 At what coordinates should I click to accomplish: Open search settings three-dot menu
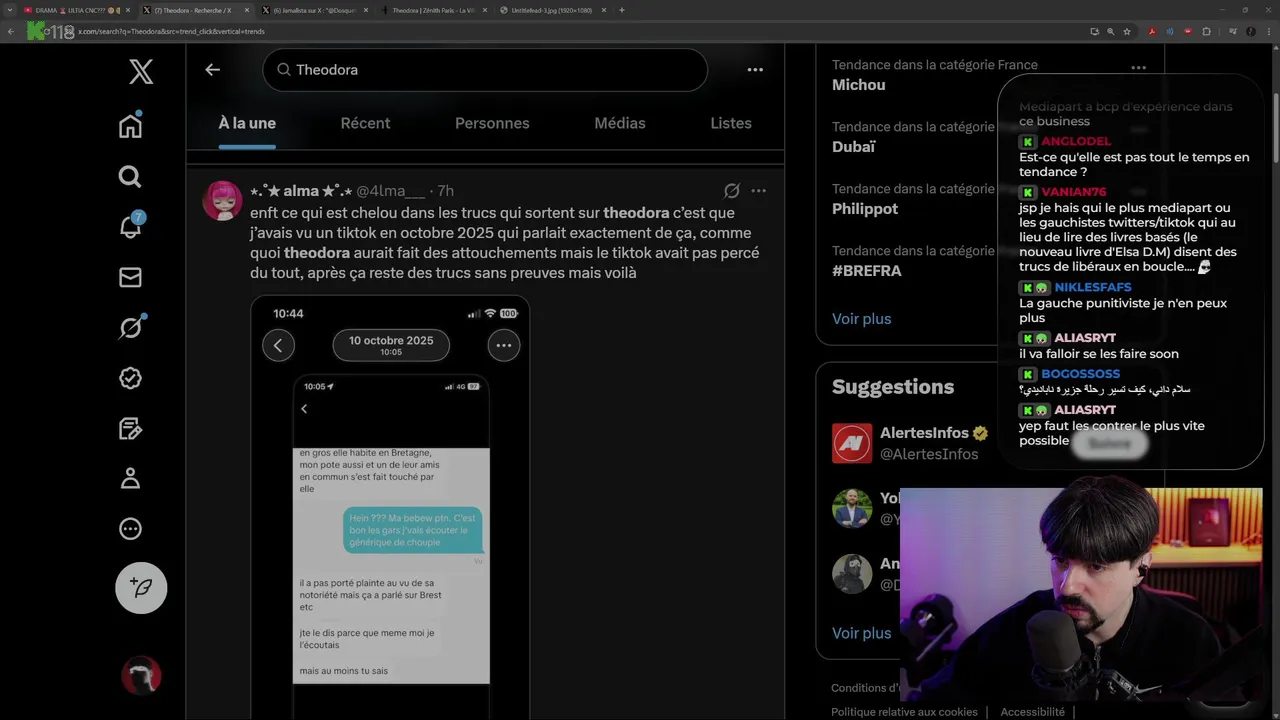pos(755,70)
